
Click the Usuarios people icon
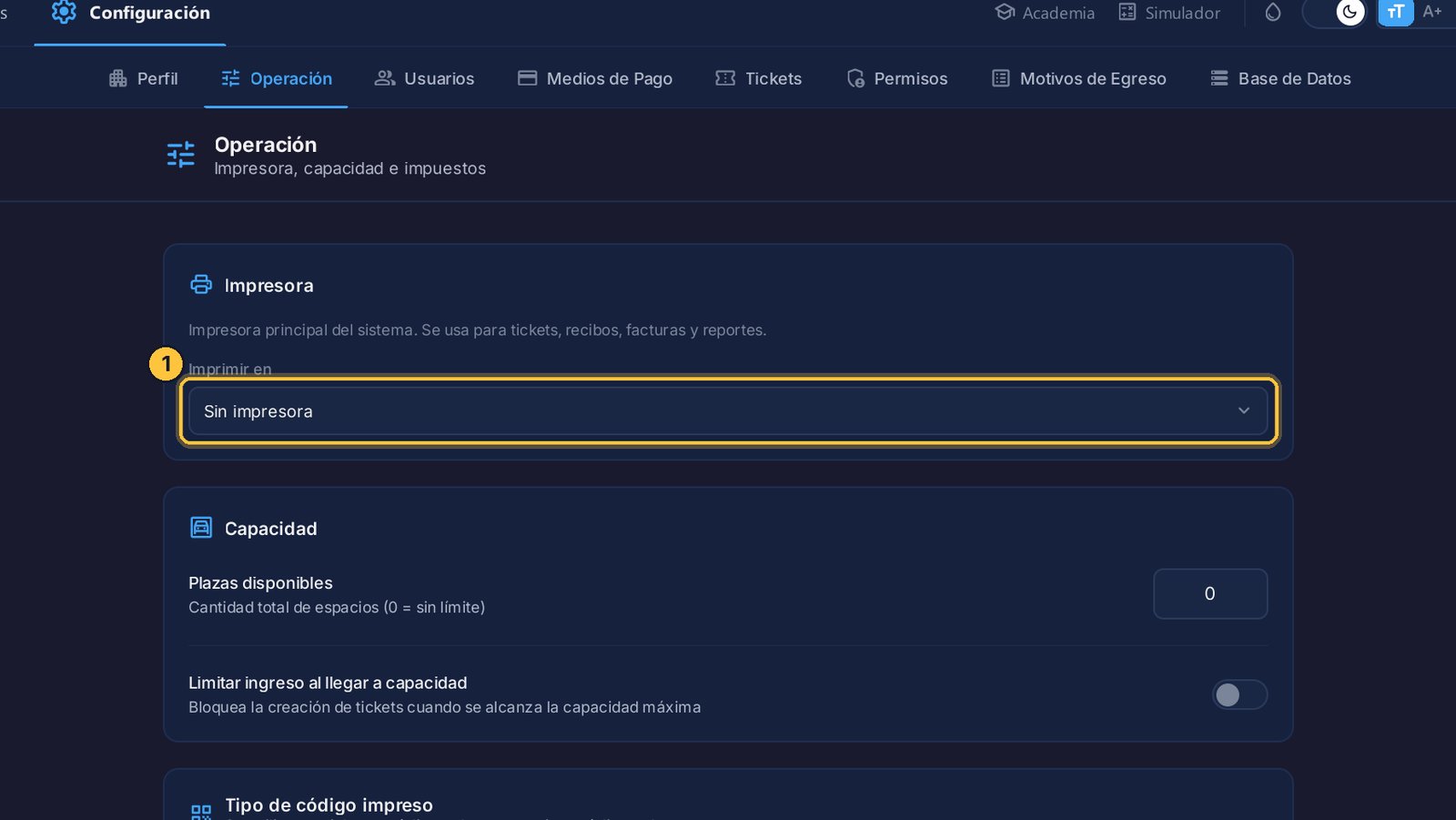tap(385, 78)
